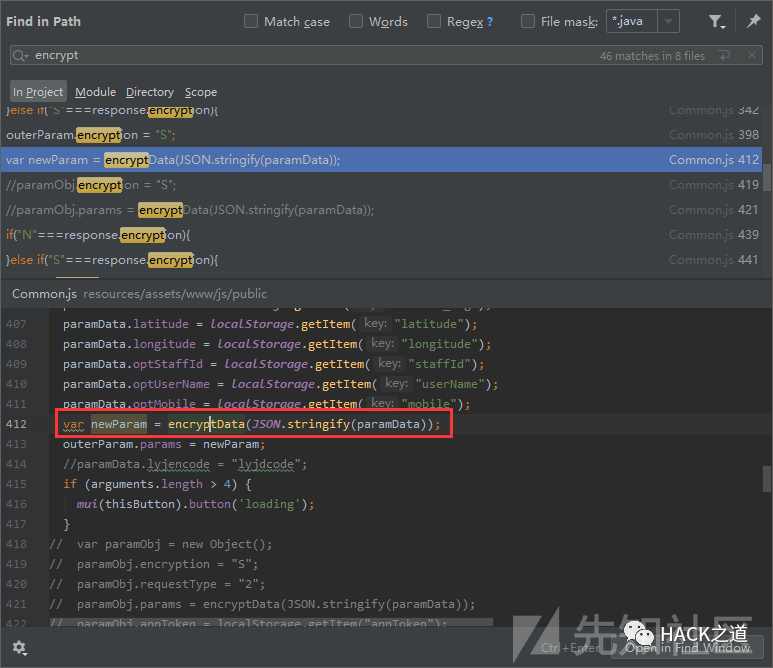The height and width of the screenshot is (668, 773).
Task: Click the search magnifier history icon
Action: click(21, 56)
